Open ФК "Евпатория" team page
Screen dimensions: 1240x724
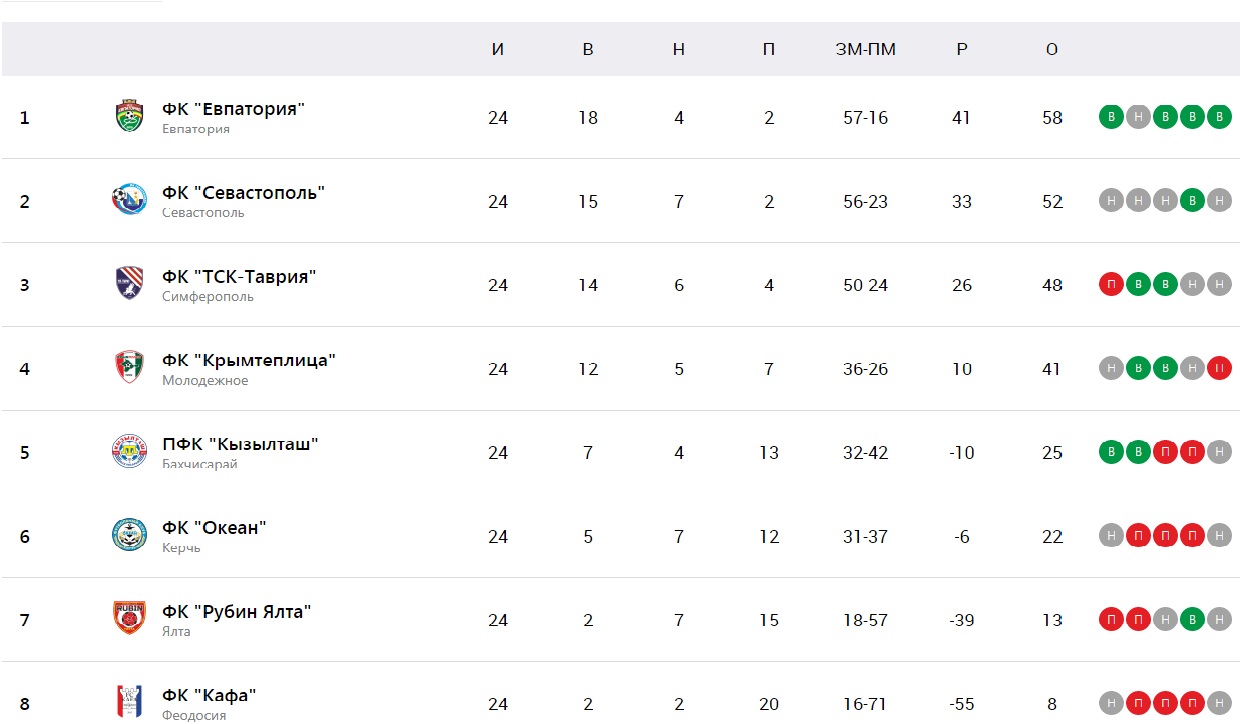pos(233,109)
